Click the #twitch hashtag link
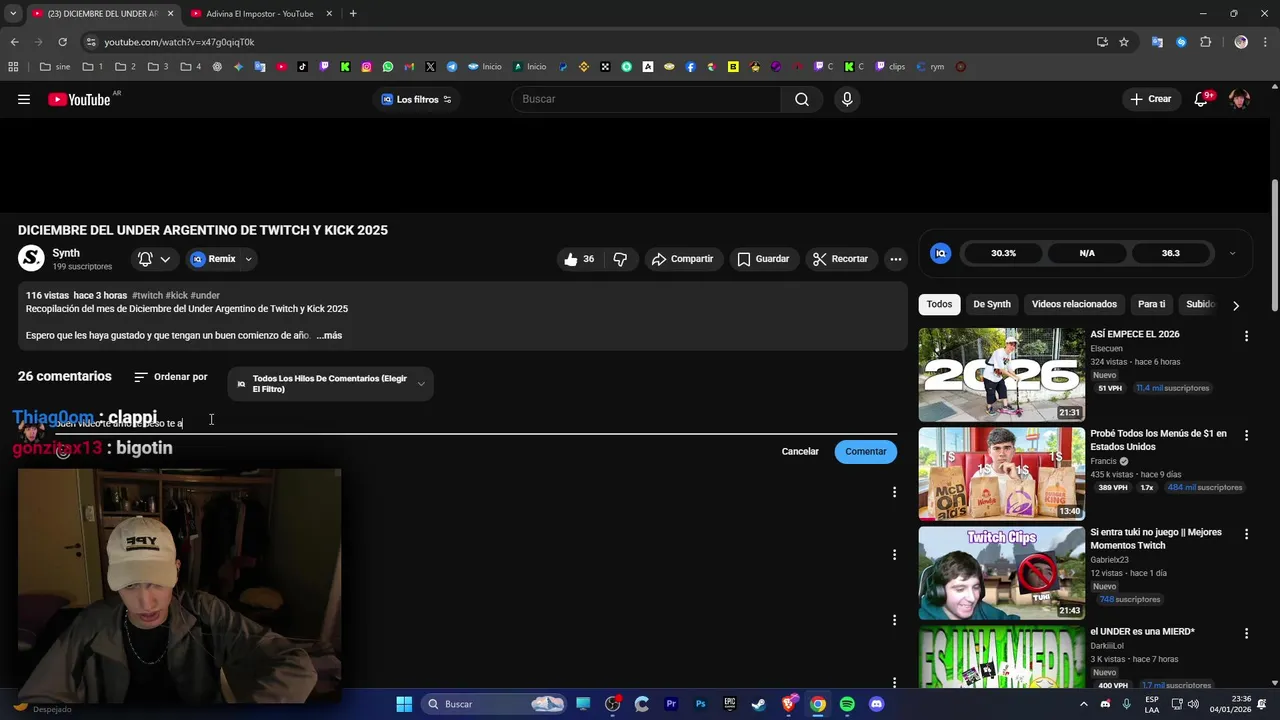 147,296
